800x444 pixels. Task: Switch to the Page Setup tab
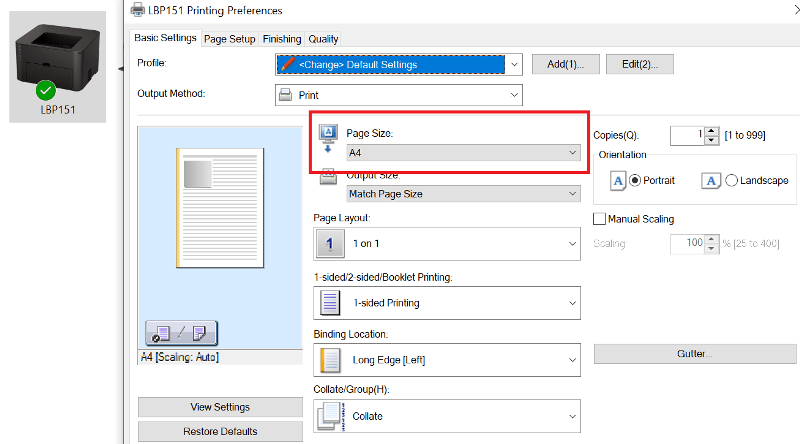click(230, 39)
